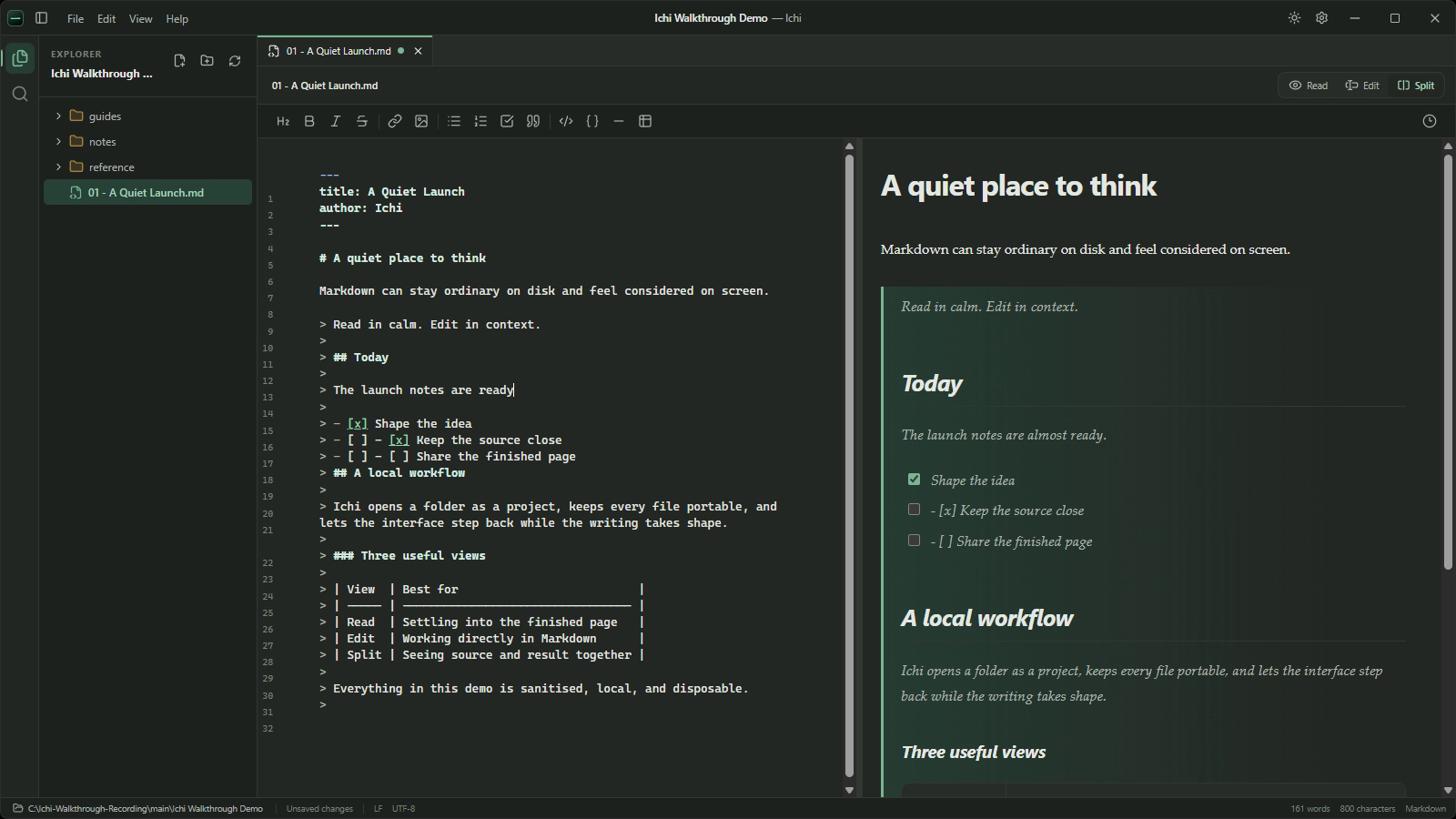The image size is (1456, 819).
Task: Create a new file in Explorer
Action: tap(179, 61)
